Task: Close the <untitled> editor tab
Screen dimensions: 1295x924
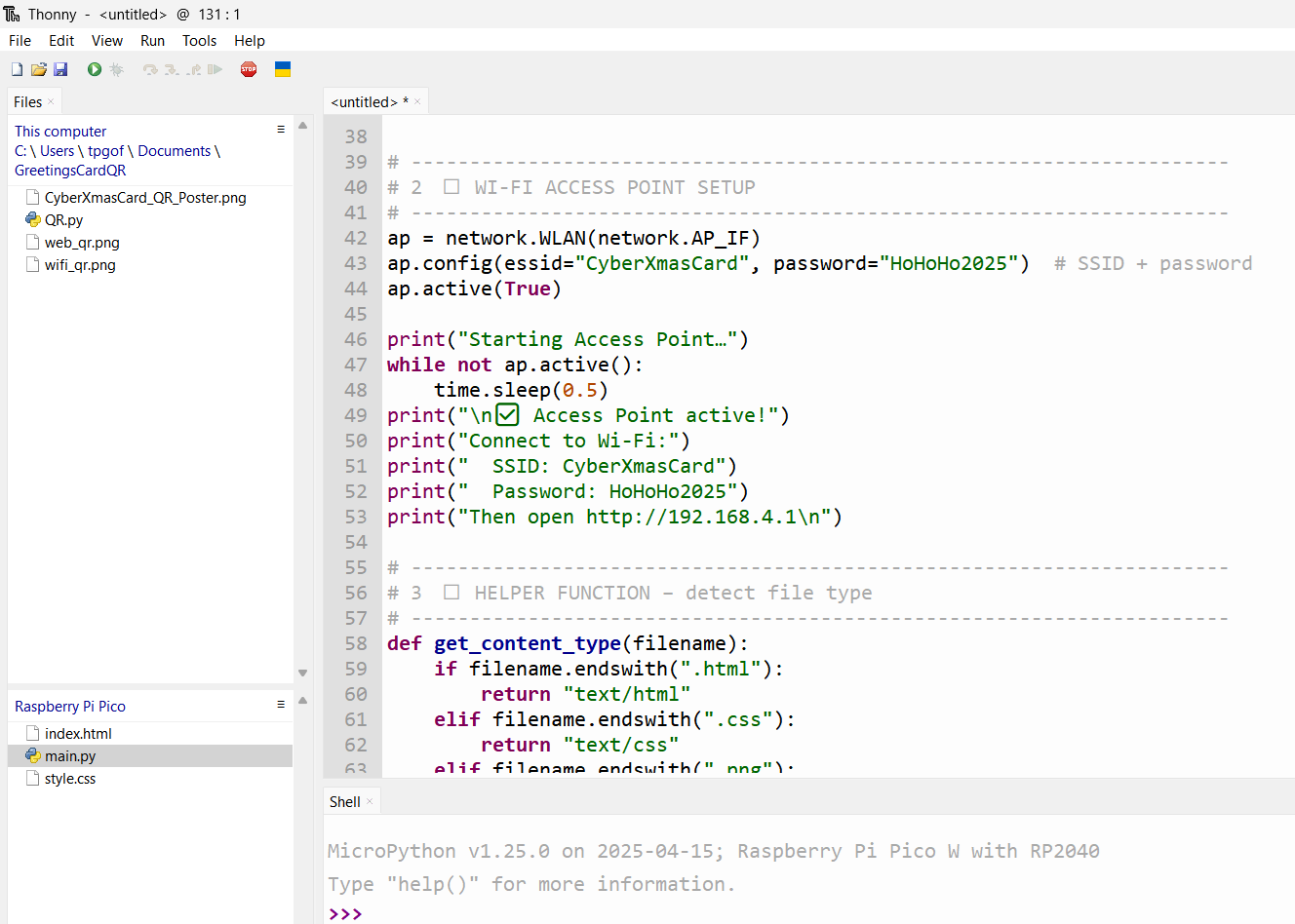Action: [417, 101]
